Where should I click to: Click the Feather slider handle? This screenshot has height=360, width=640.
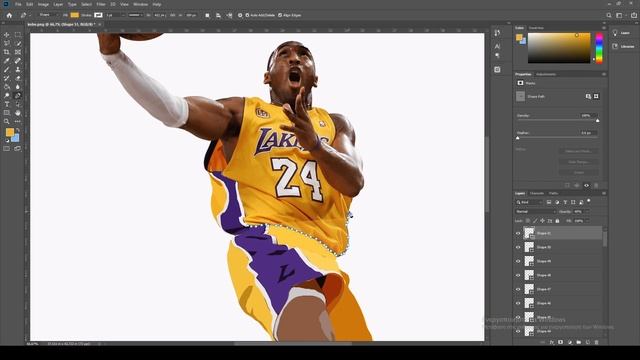pos(518,138)
